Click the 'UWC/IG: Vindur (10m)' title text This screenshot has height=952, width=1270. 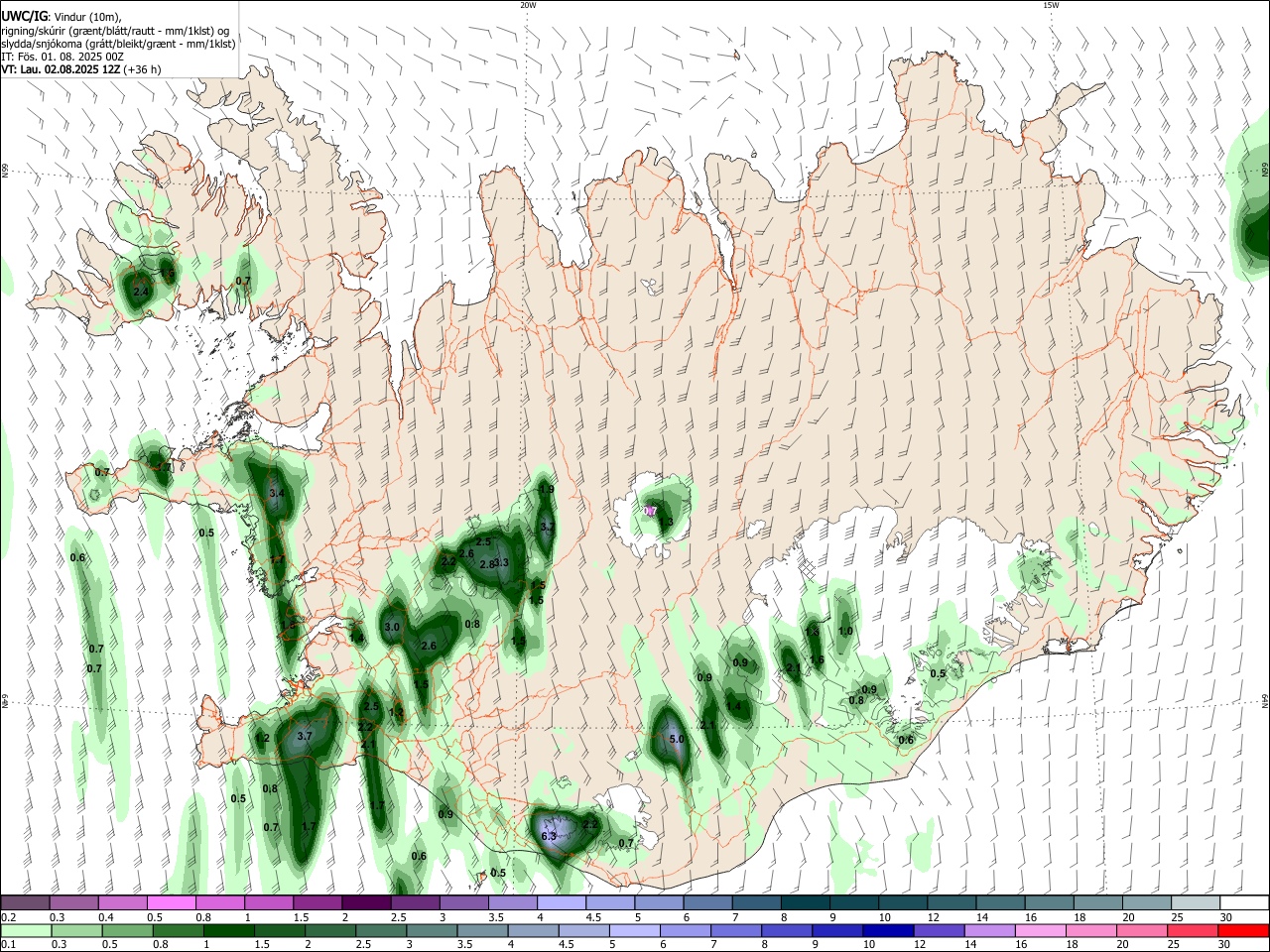[x=61, y=16]
